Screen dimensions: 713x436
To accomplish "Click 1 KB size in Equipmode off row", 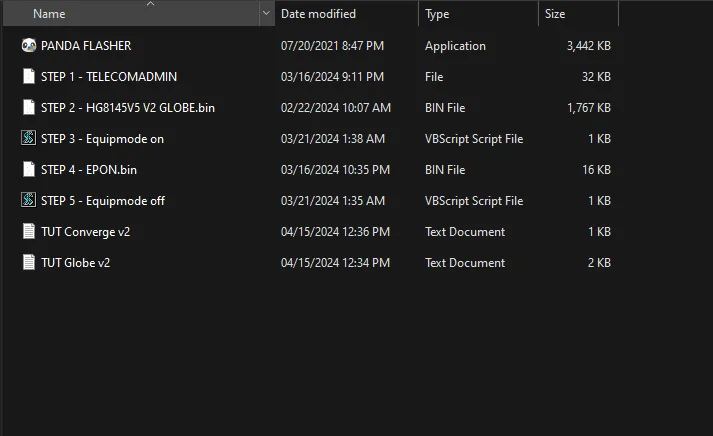I will coord(599,200).
